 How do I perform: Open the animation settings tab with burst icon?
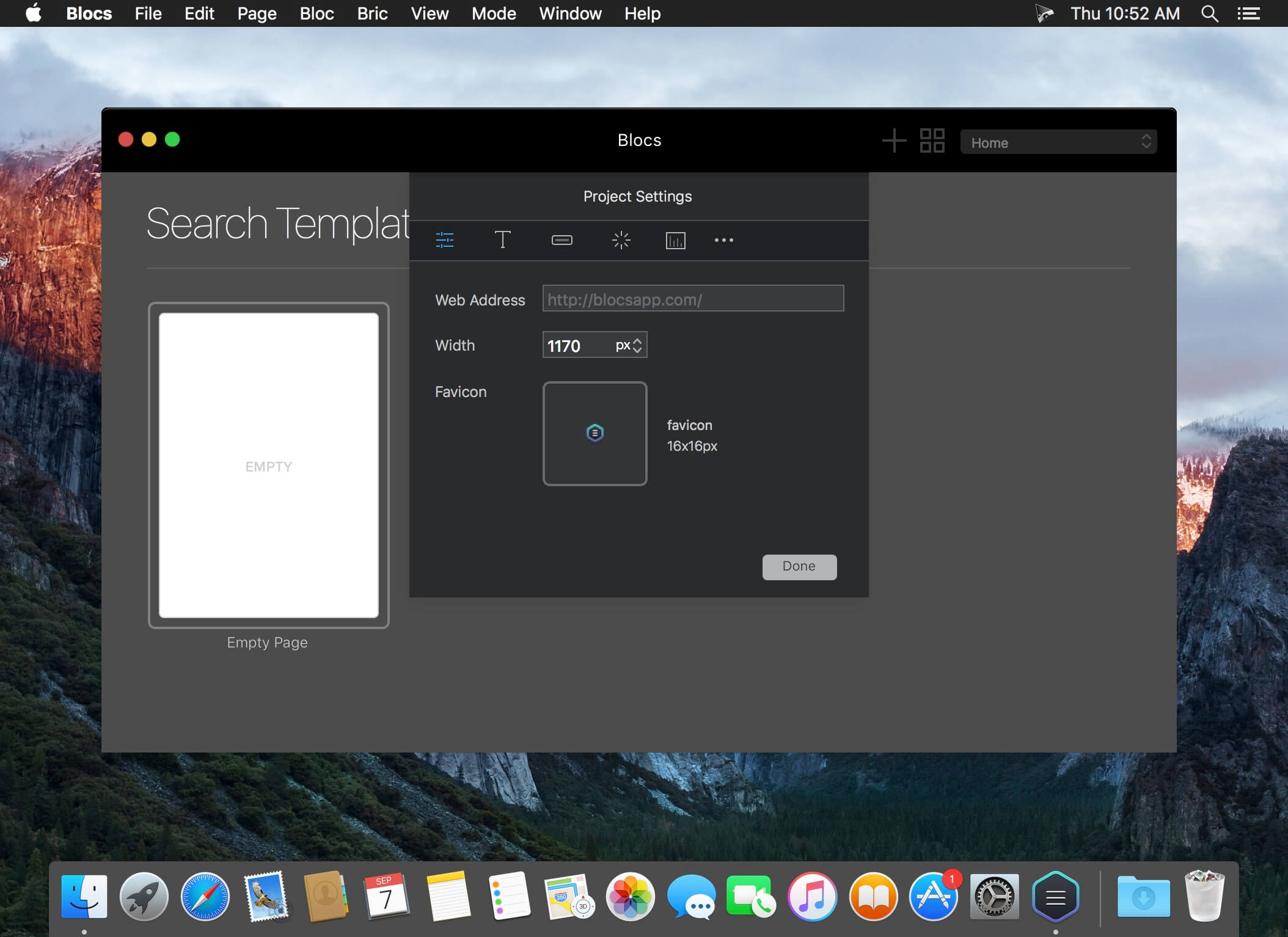pos(621,240)
